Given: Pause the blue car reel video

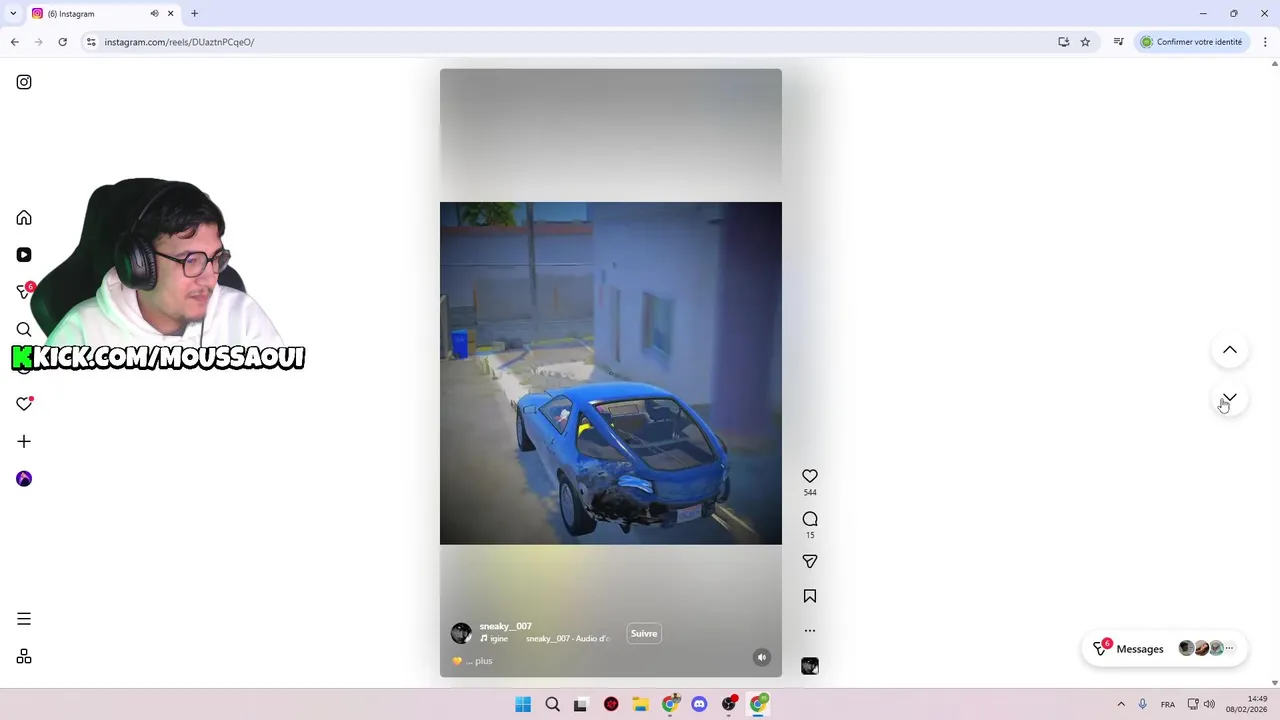Looking at the screenshot, I should (x=611, y=373).
